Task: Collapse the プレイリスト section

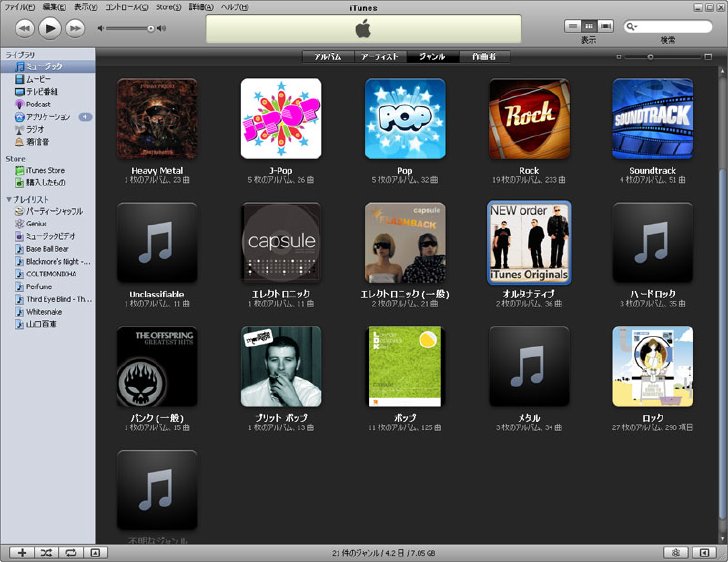Action: coord(9,199)
